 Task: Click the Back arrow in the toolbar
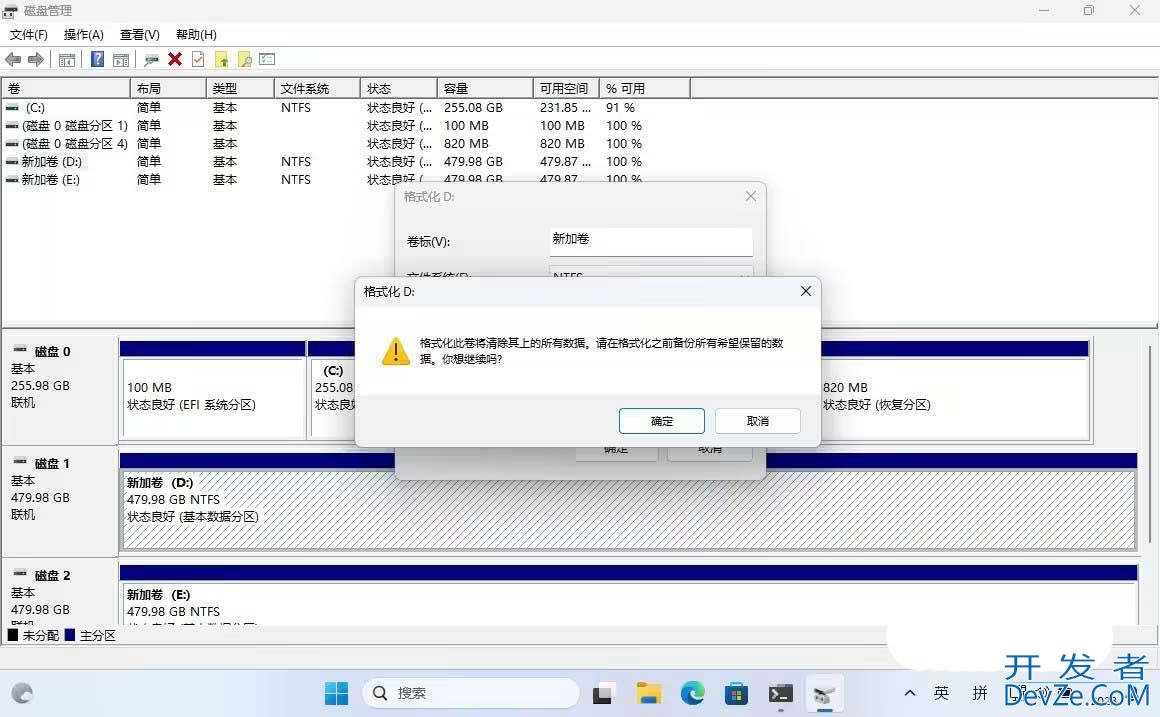point(13,59)
